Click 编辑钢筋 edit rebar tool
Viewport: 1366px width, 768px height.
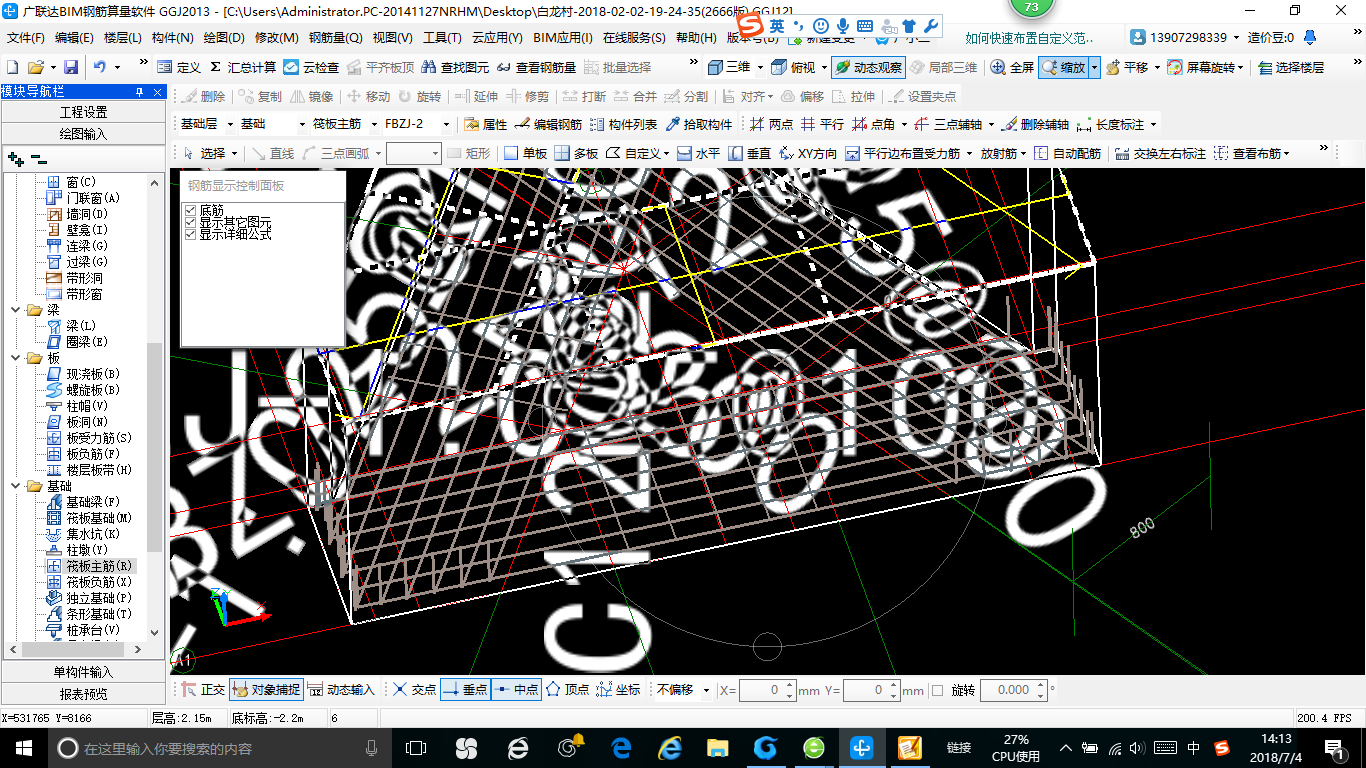coord(548,124)
